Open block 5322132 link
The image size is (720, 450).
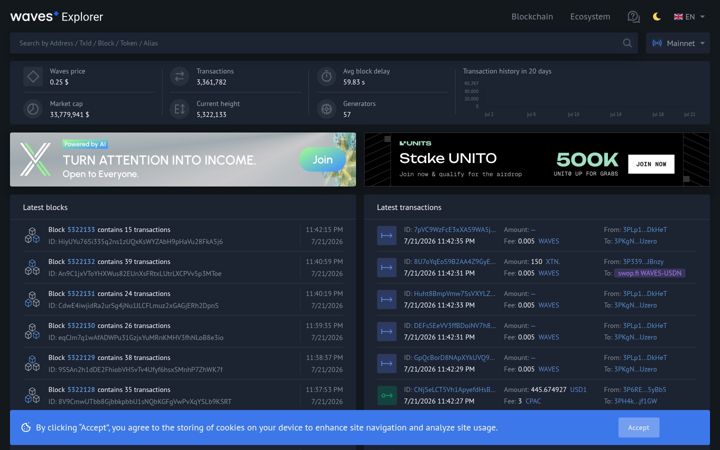point(81,262)
